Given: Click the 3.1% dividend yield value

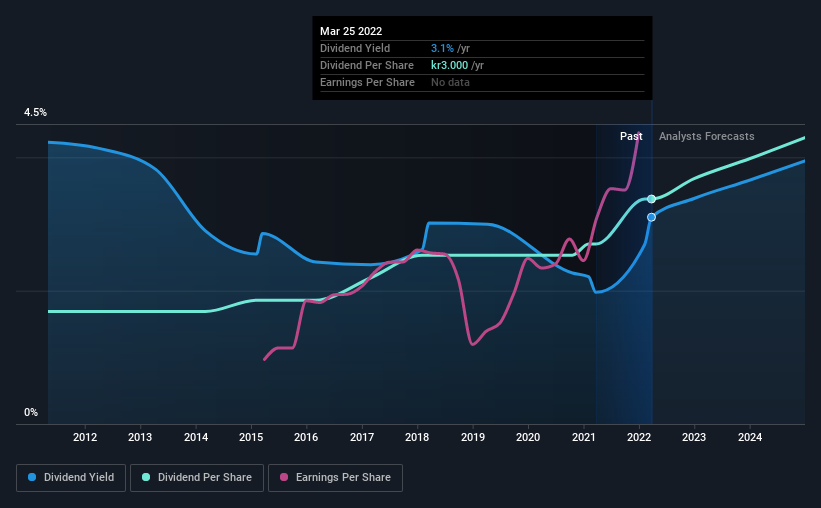Looking at the screenshot, I should coord(442,48).
